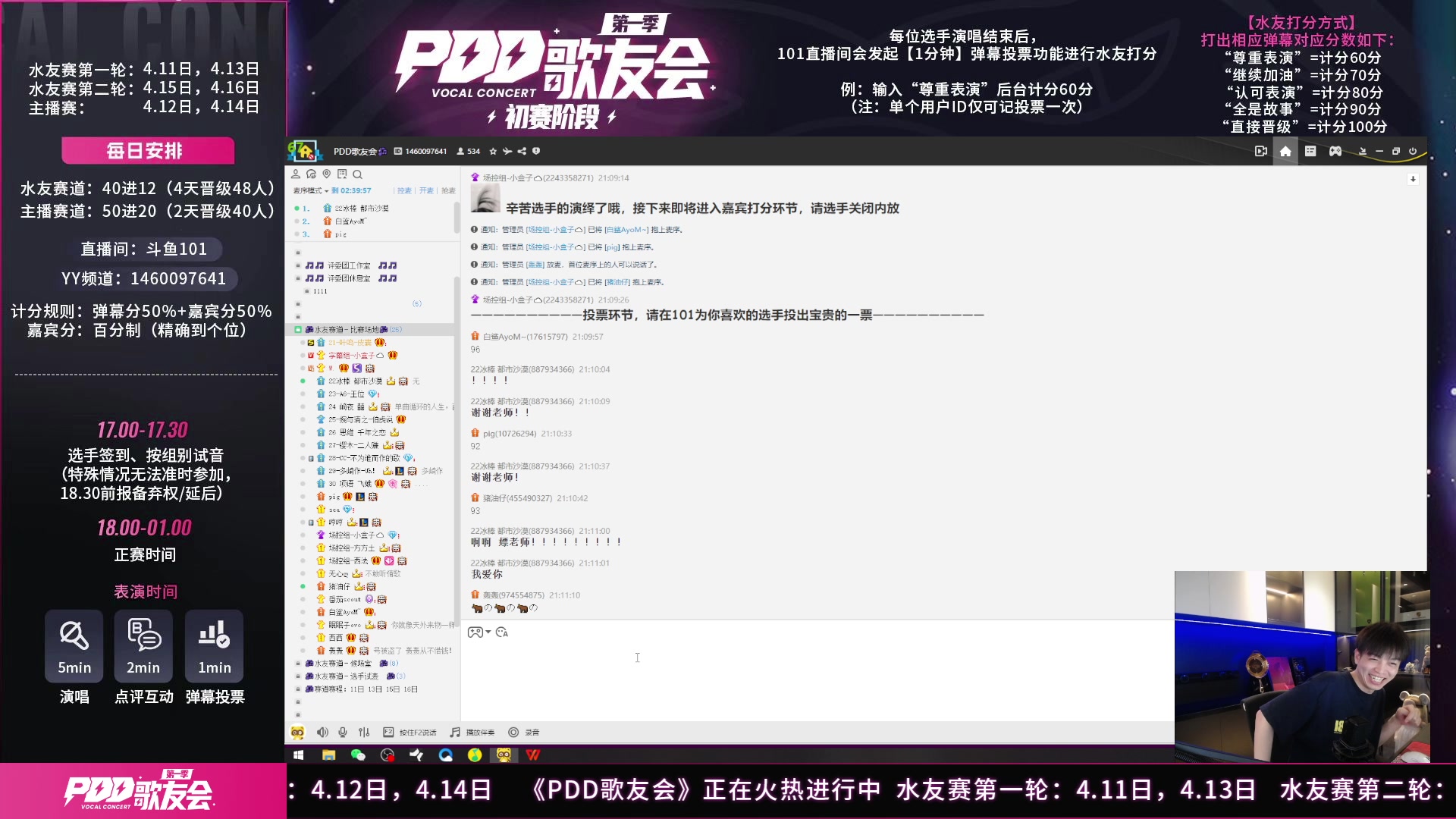Click the airplane icon in channel header
The image size is (1456, 819).
tap(507, 152)
